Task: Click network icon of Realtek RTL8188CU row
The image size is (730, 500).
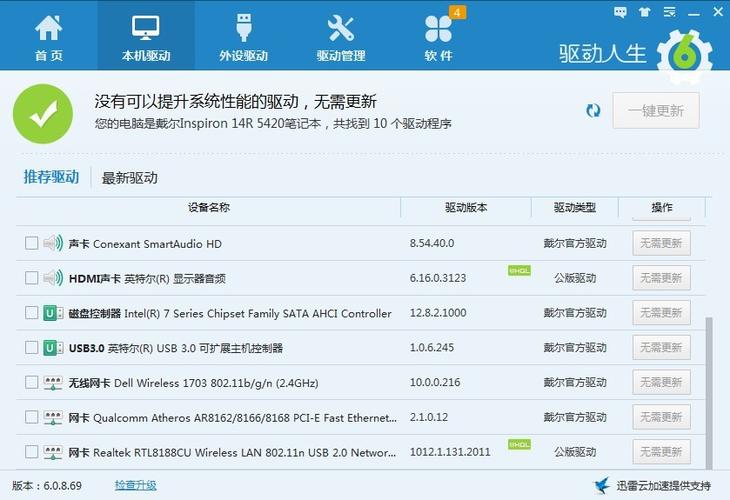Action: [x=53, y=452]
